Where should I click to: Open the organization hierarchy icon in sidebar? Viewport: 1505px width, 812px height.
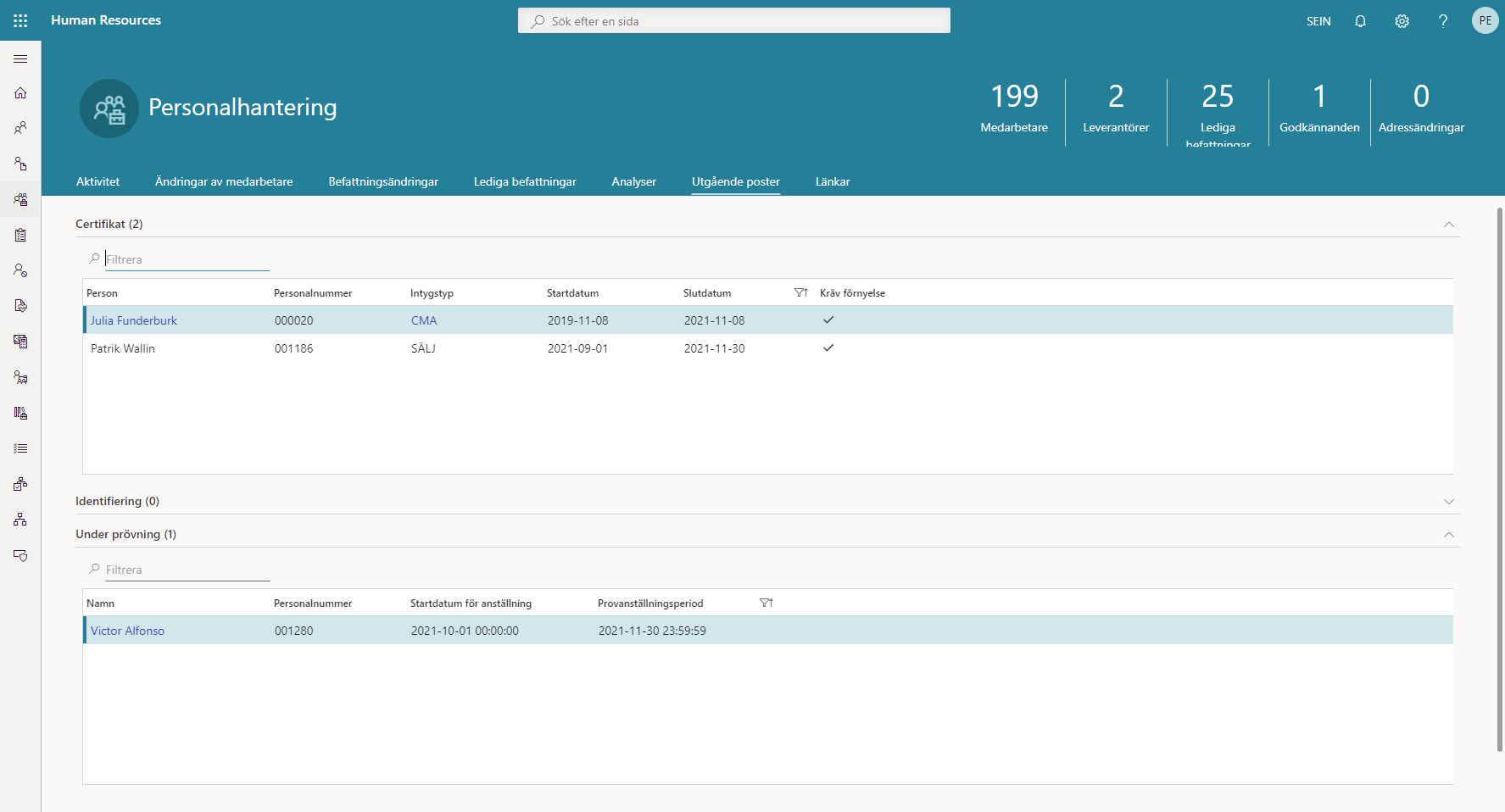click(x=20, y=520)
